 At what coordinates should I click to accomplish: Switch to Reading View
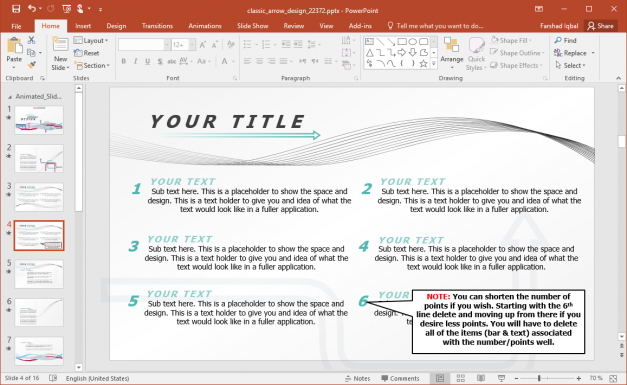481,378
